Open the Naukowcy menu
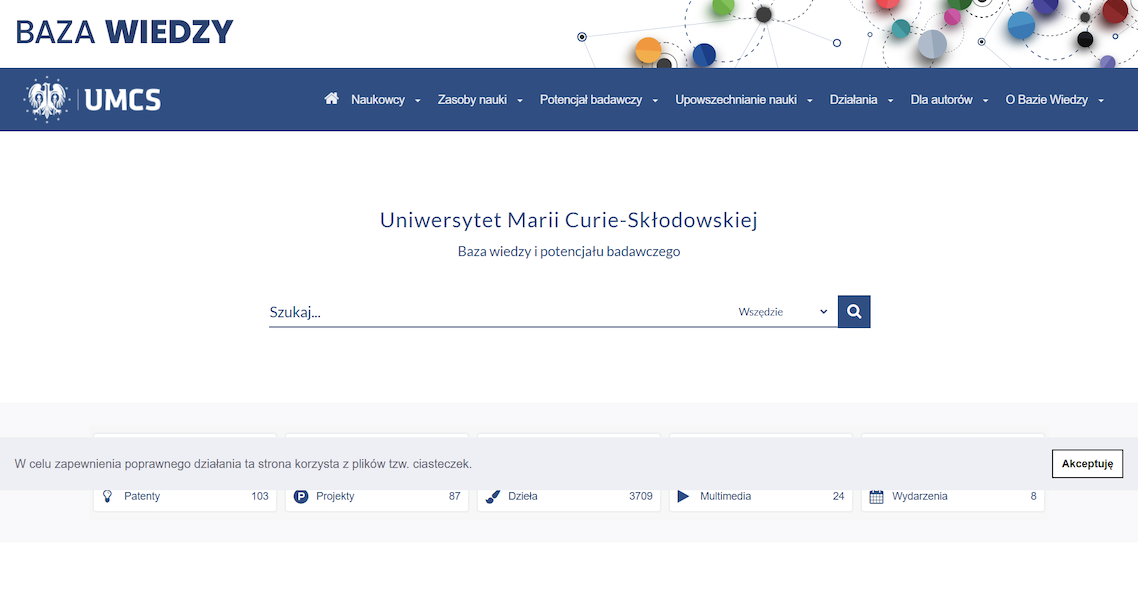The image size is (1138, 592). (x=378, y=99)
